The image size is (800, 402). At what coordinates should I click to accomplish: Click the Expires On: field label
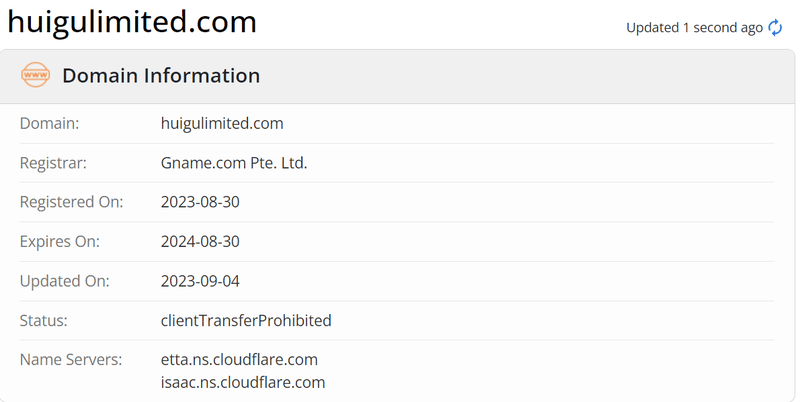pyautogui.click(x=60, y=241)
